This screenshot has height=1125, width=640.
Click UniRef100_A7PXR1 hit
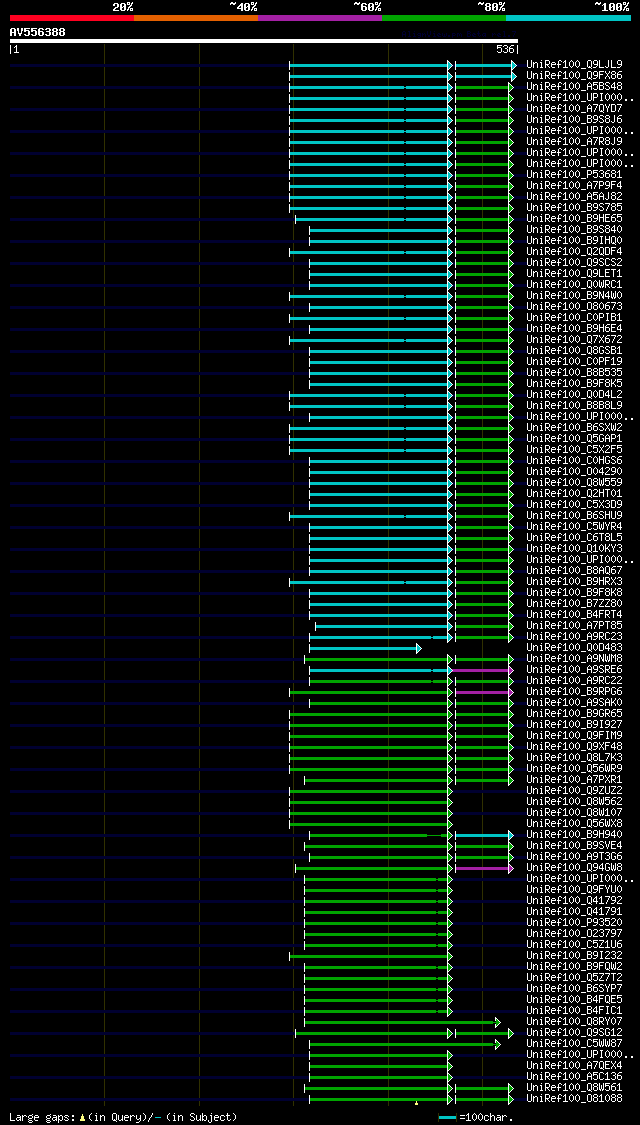click(x=574, y=780)
